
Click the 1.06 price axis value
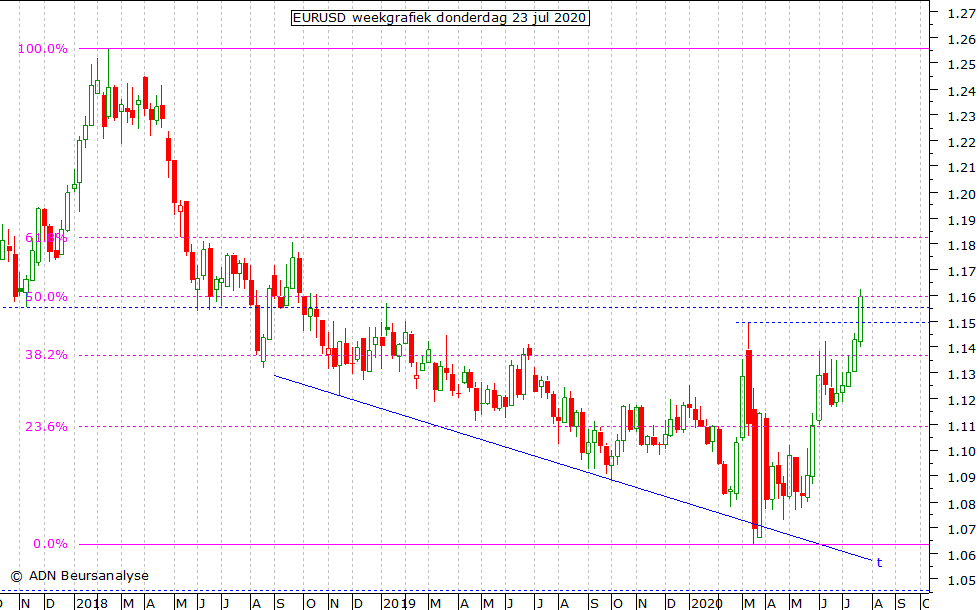click(961, 556)
